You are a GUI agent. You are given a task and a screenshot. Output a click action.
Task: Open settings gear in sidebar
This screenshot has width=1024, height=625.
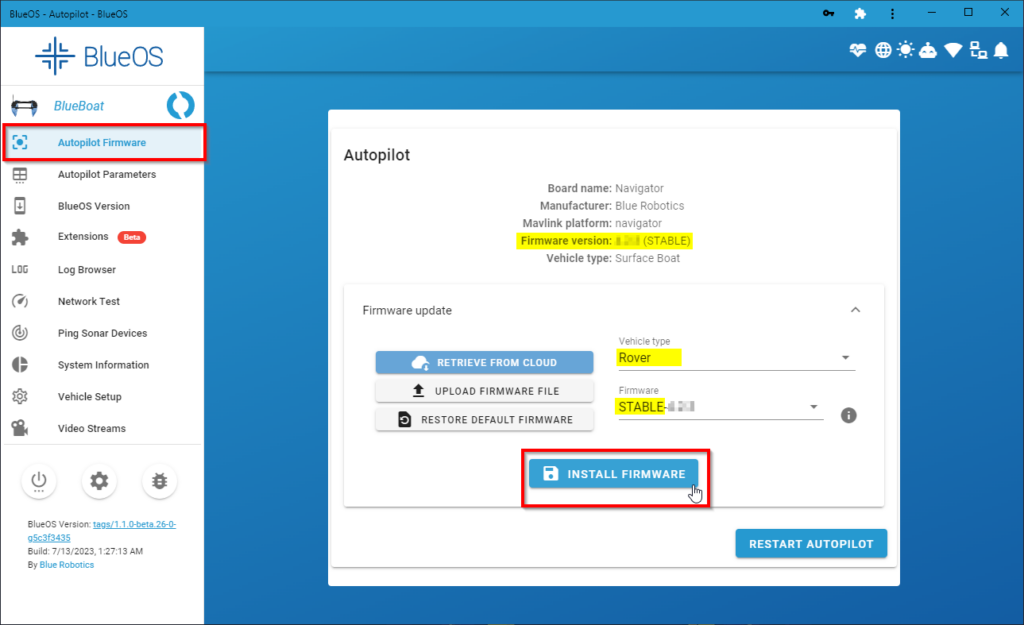[x=99, y=481]
